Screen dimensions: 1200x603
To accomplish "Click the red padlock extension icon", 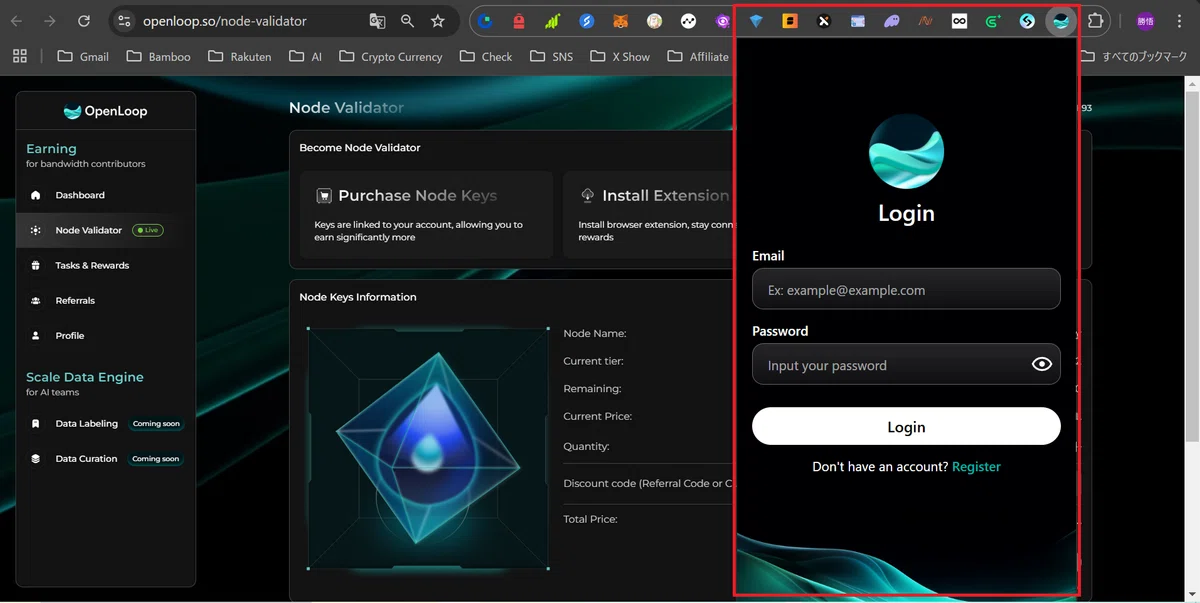I will pyautogui.click(x=518, y=21).
